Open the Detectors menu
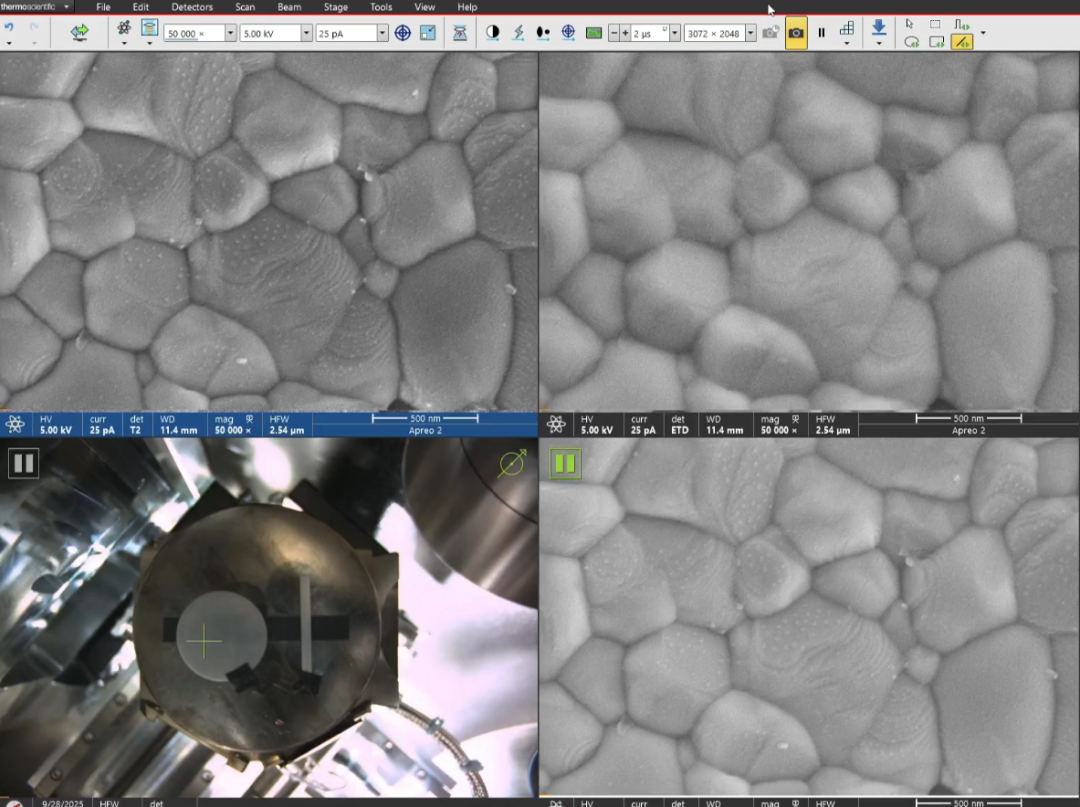The width and height of the screenshot is (1080, 807). tap(192, 7)
